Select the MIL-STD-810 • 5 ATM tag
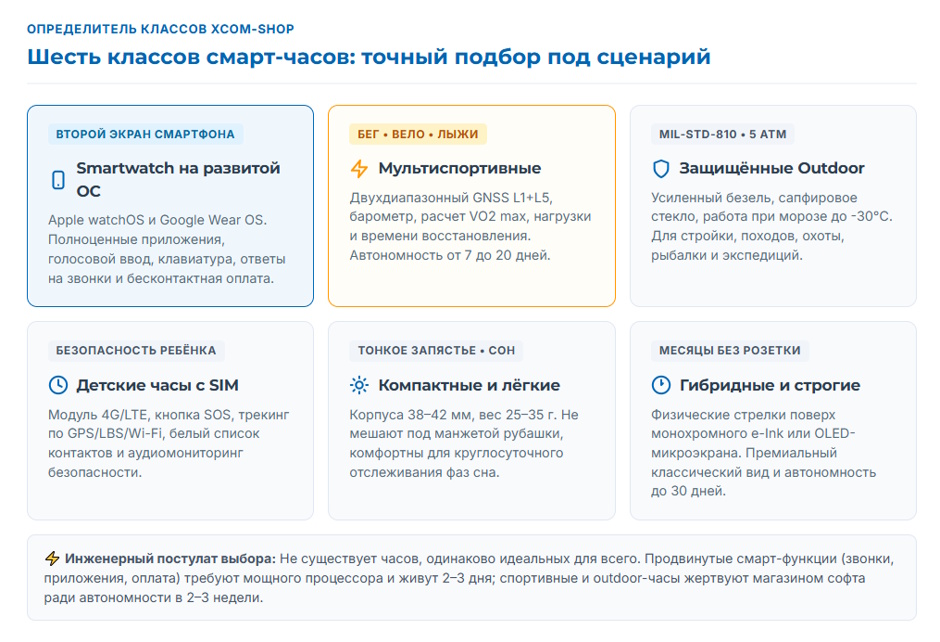 coord(722,134)
